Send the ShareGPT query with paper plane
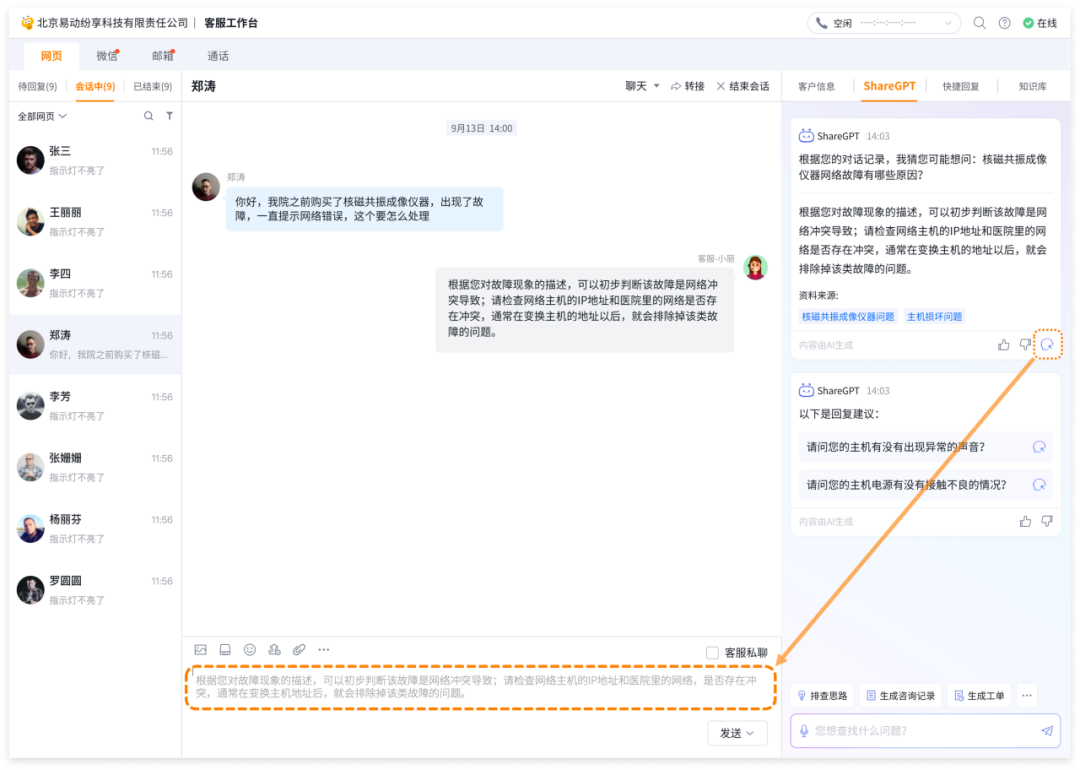The width and height of the screenshot is (1080, 770). tap(1047, 731)
